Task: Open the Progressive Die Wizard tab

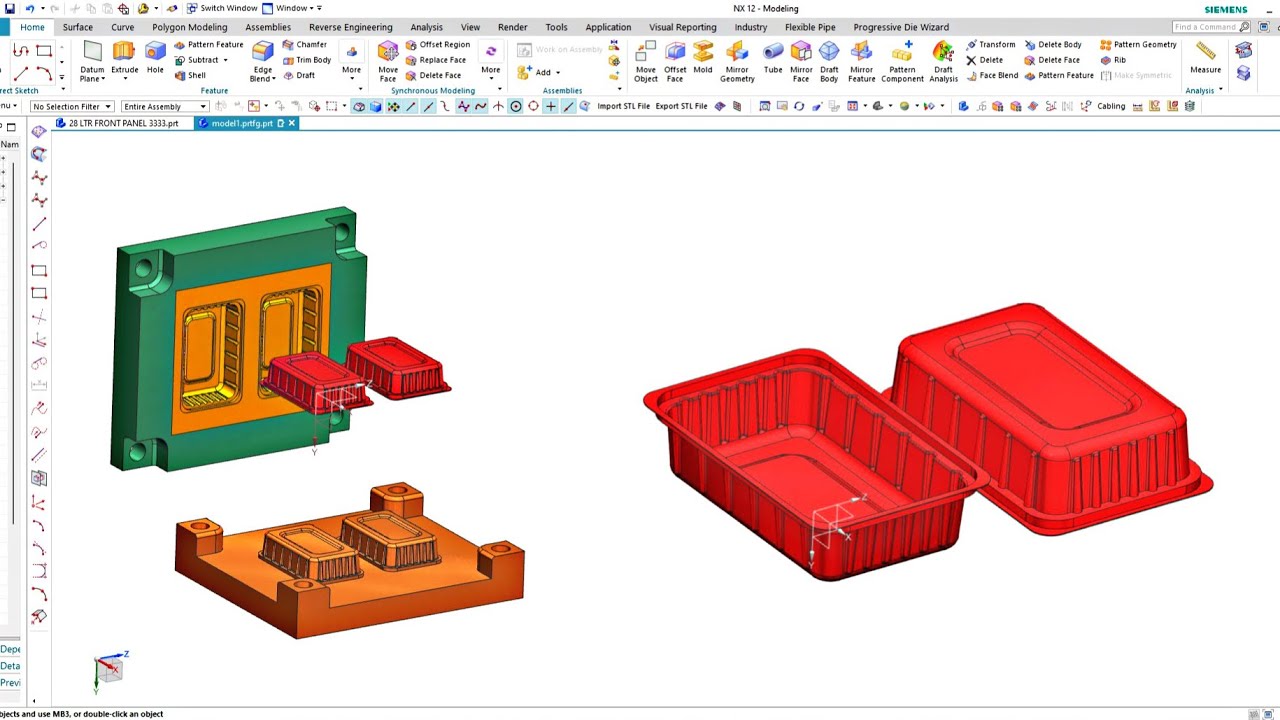Action: click(901, 27)
